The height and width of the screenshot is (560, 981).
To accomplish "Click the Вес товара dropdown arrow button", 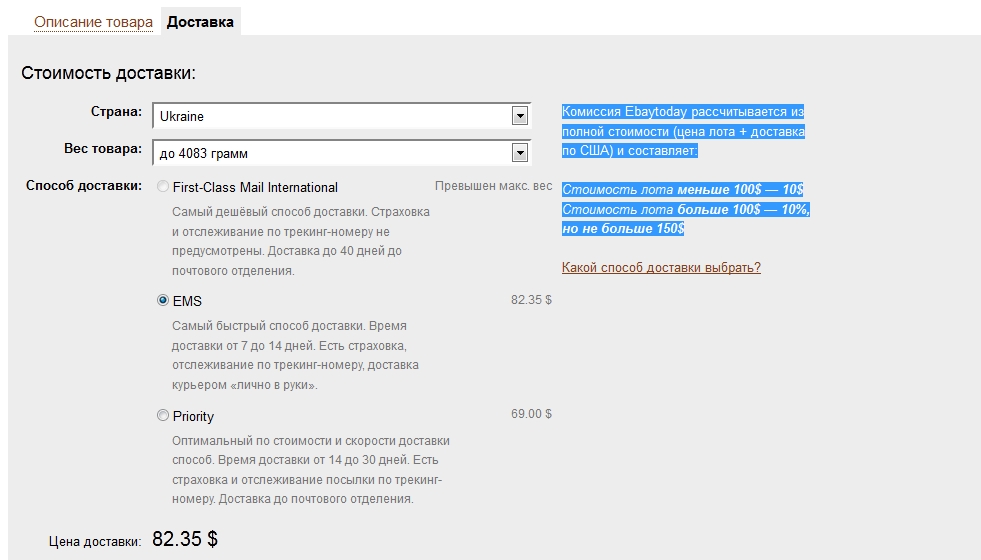I will [x=519, y=153].
